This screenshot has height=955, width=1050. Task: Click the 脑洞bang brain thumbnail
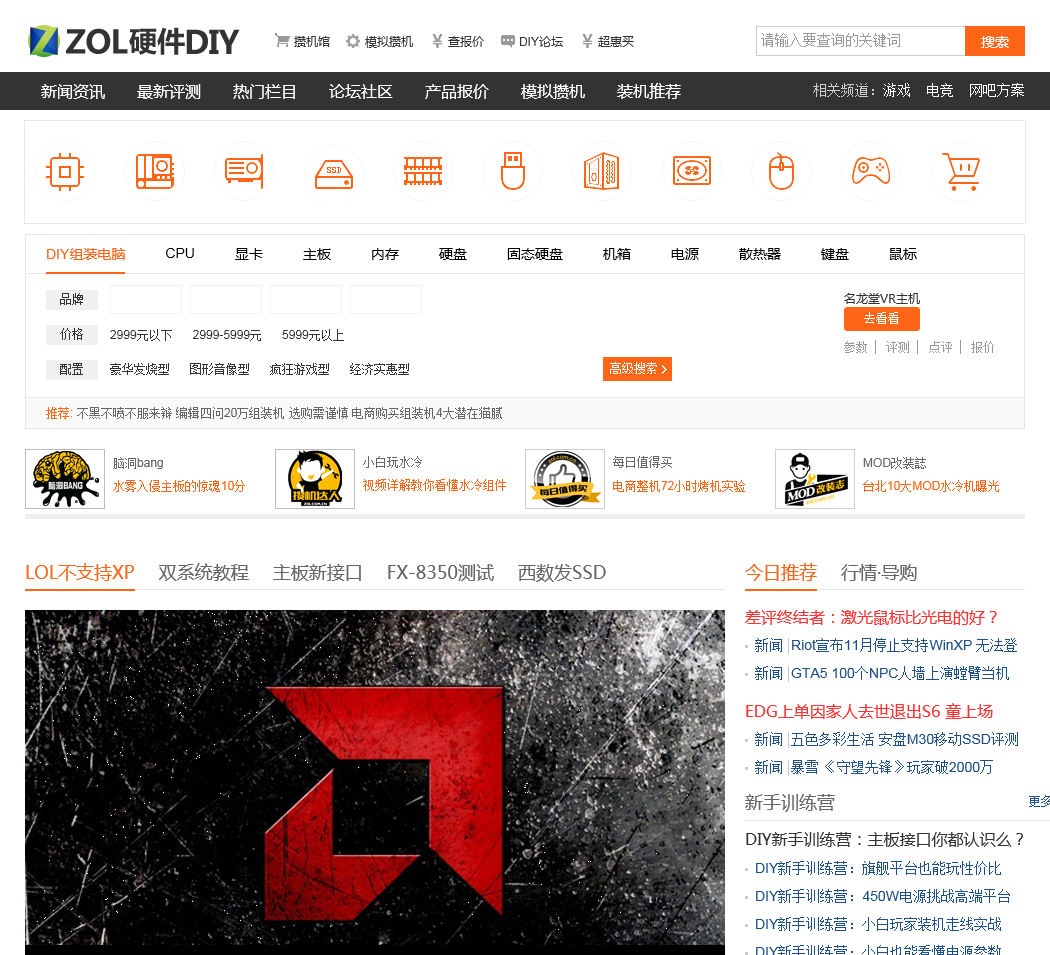tap(65, 479)
